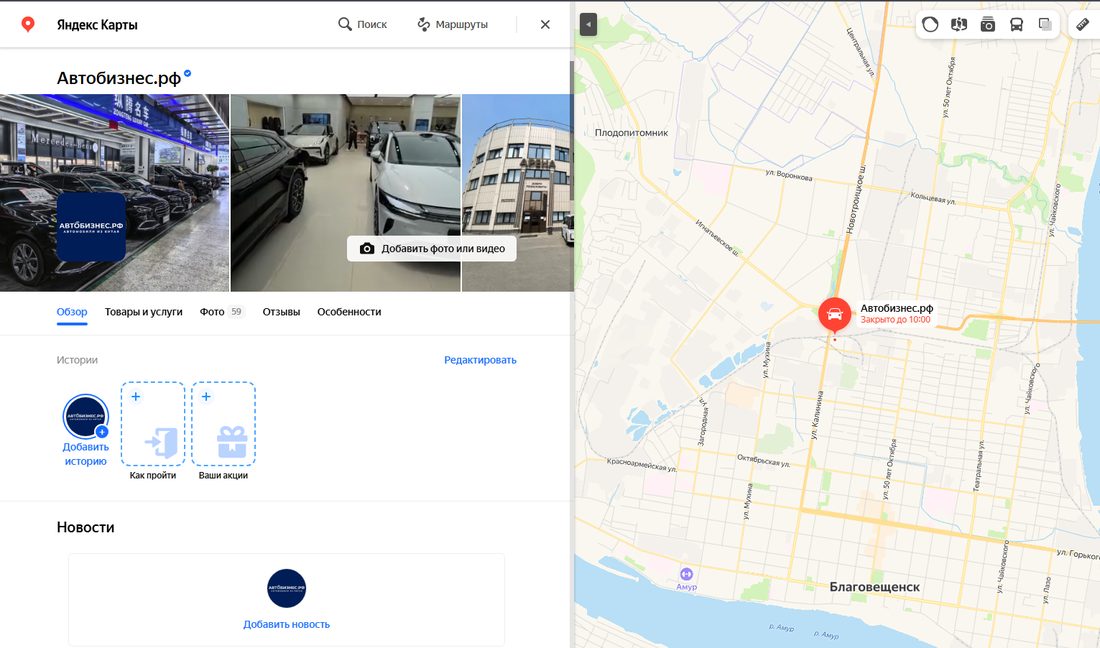Image resolution: width=1100 pixels, height=648 pixels.
Task: Open the Отзывы reviews tab
Action: tap(281, 312)
